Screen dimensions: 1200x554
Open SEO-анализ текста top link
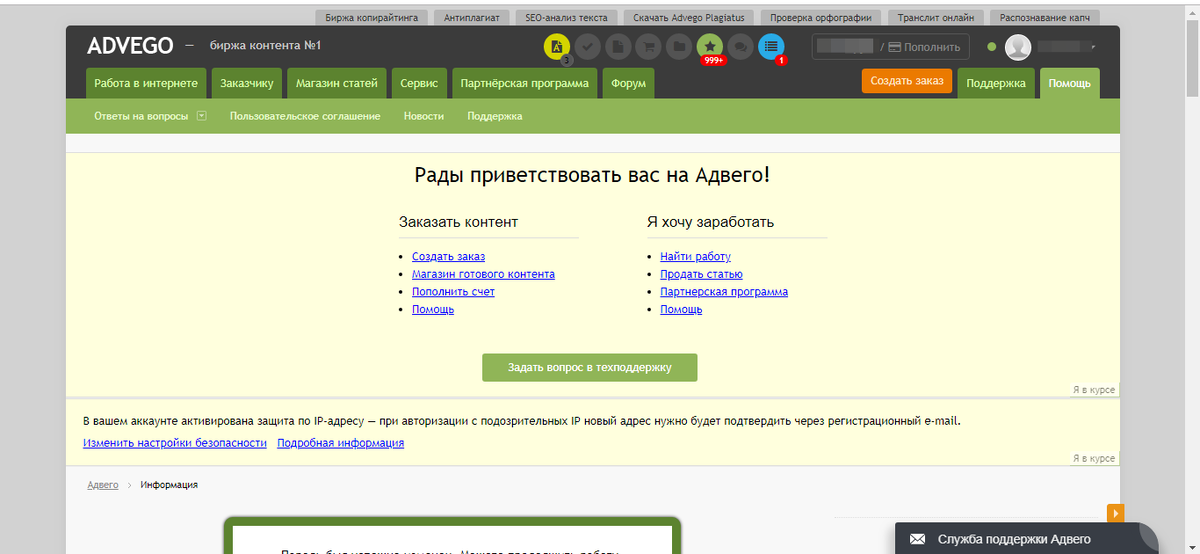[566, 17]
